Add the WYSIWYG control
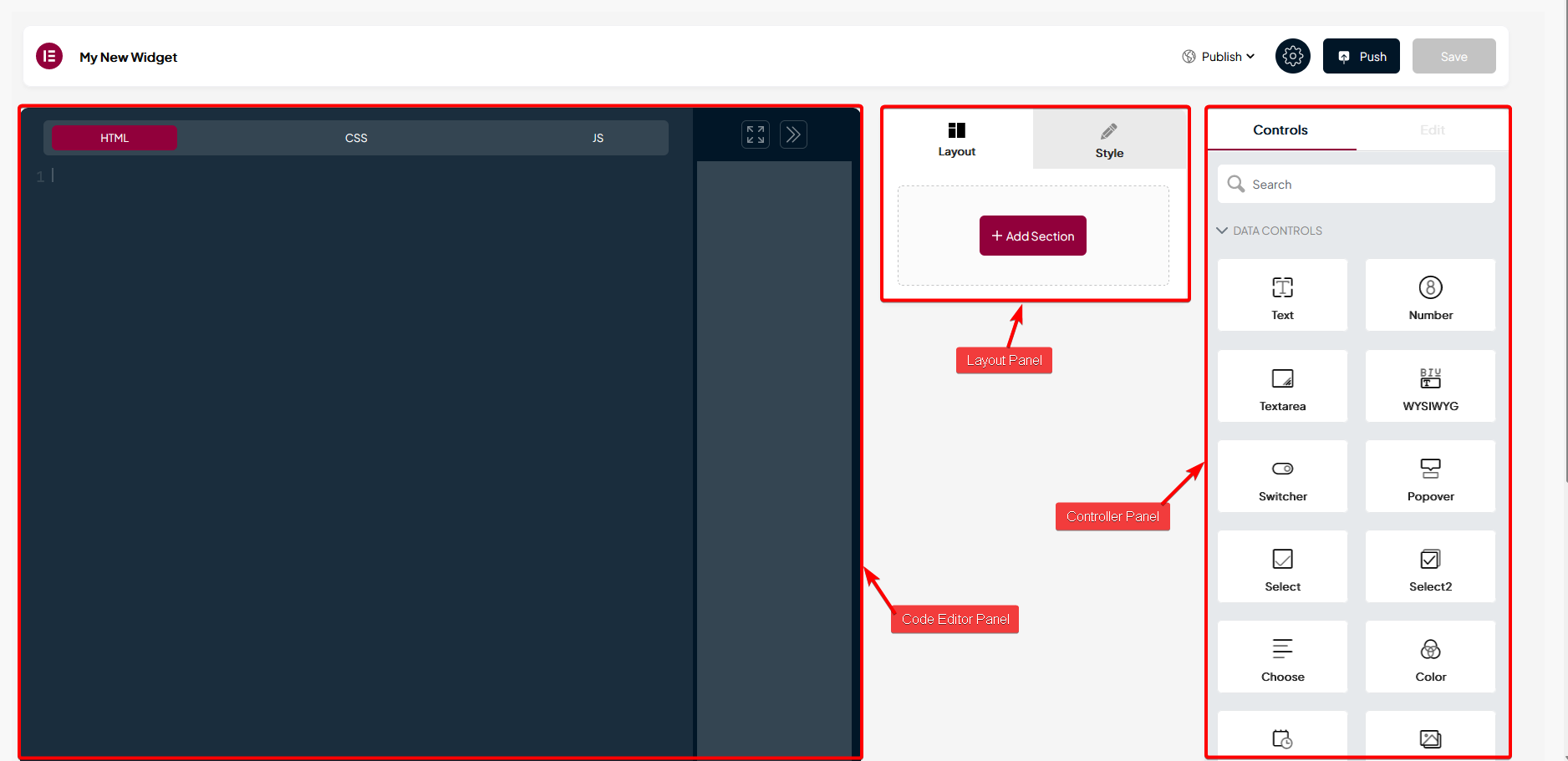Screen dimensions: 1568x761 (x=1430, y=386)
